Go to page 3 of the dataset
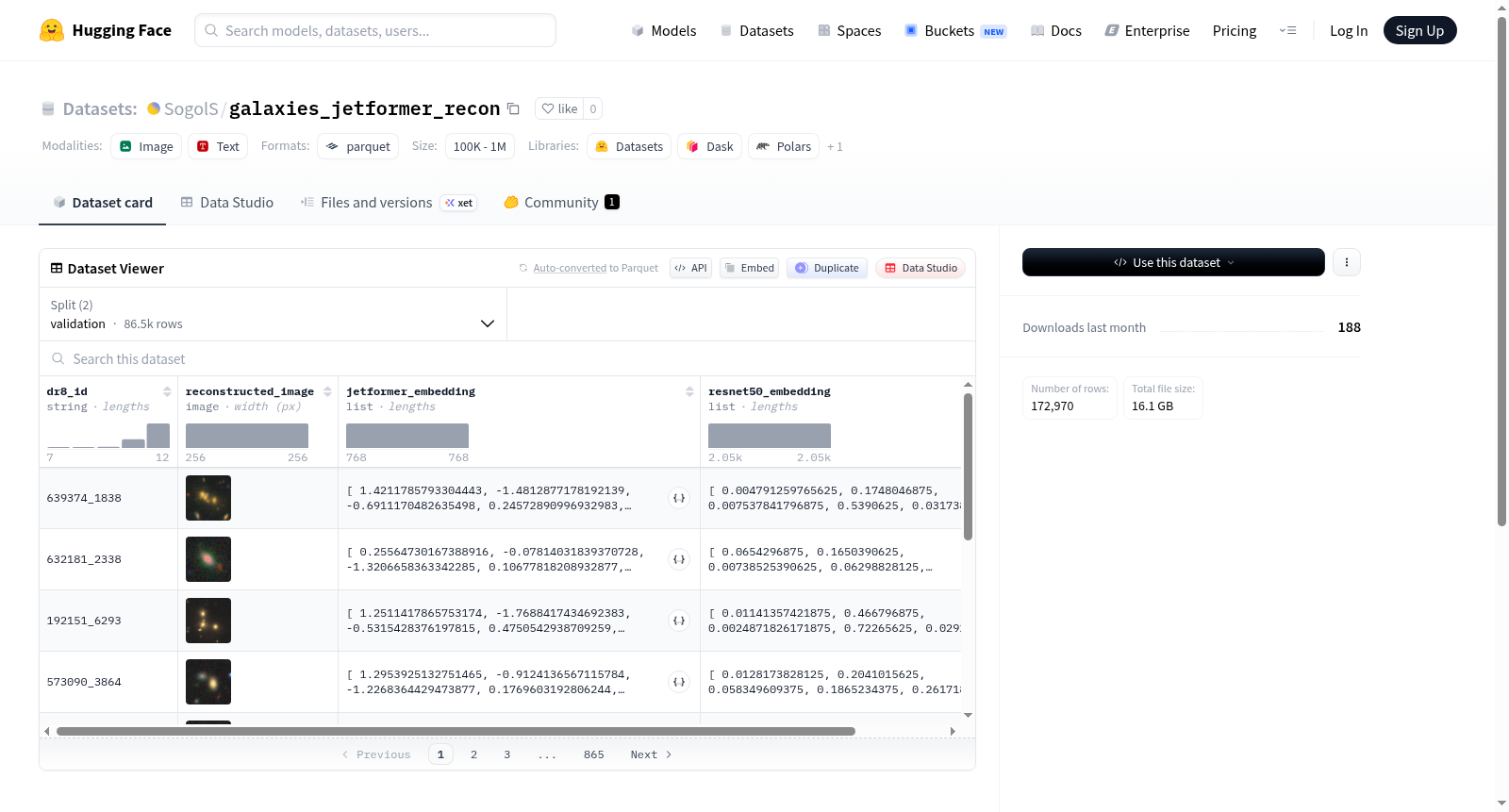The image size is (1509, 812). click(507, 754)
